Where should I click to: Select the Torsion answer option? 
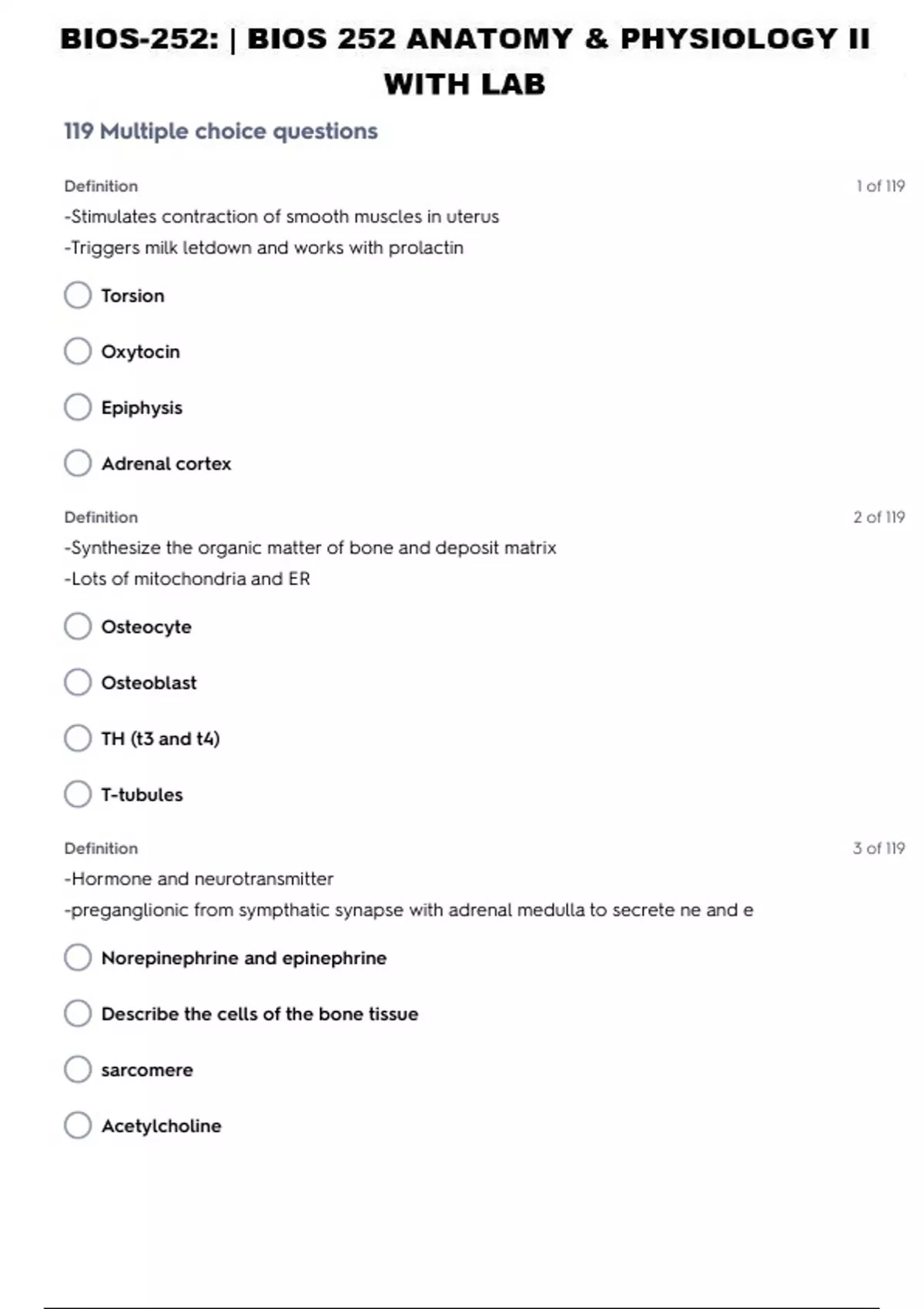78,295
